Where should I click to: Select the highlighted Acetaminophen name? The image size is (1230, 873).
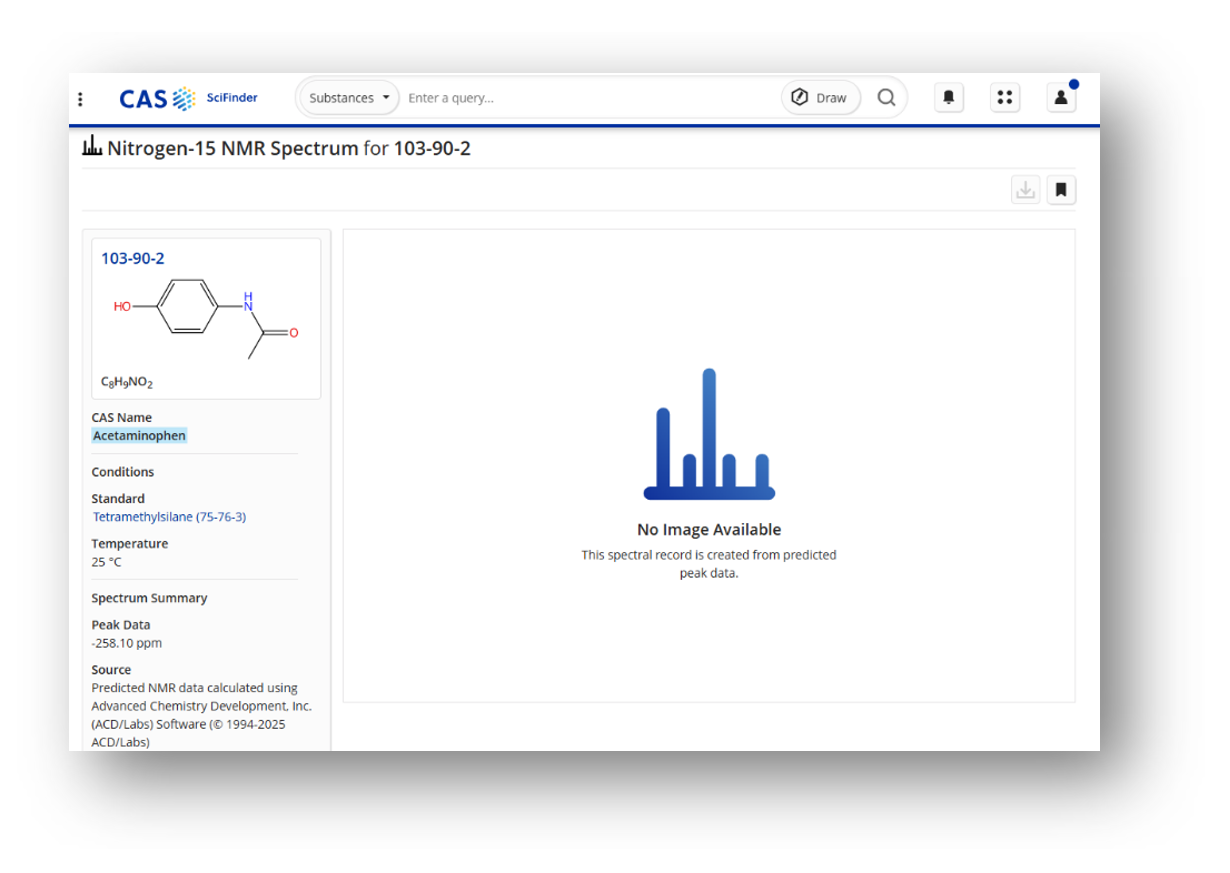[x=139, y=436]
